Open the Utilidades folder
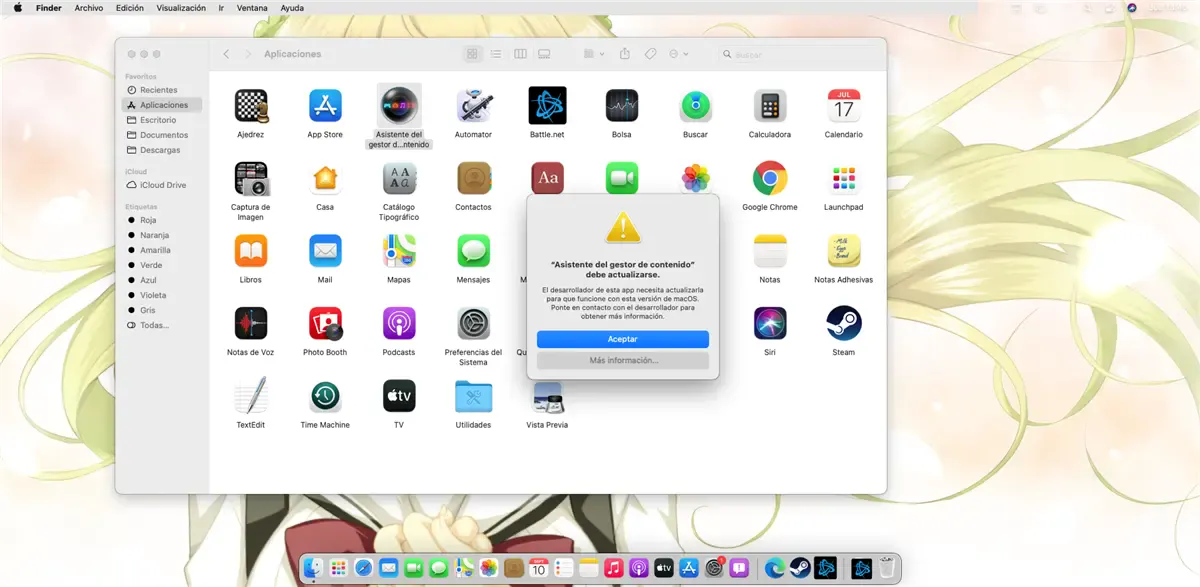This screenshot has width=1200, height=587. tap(473, 396)
